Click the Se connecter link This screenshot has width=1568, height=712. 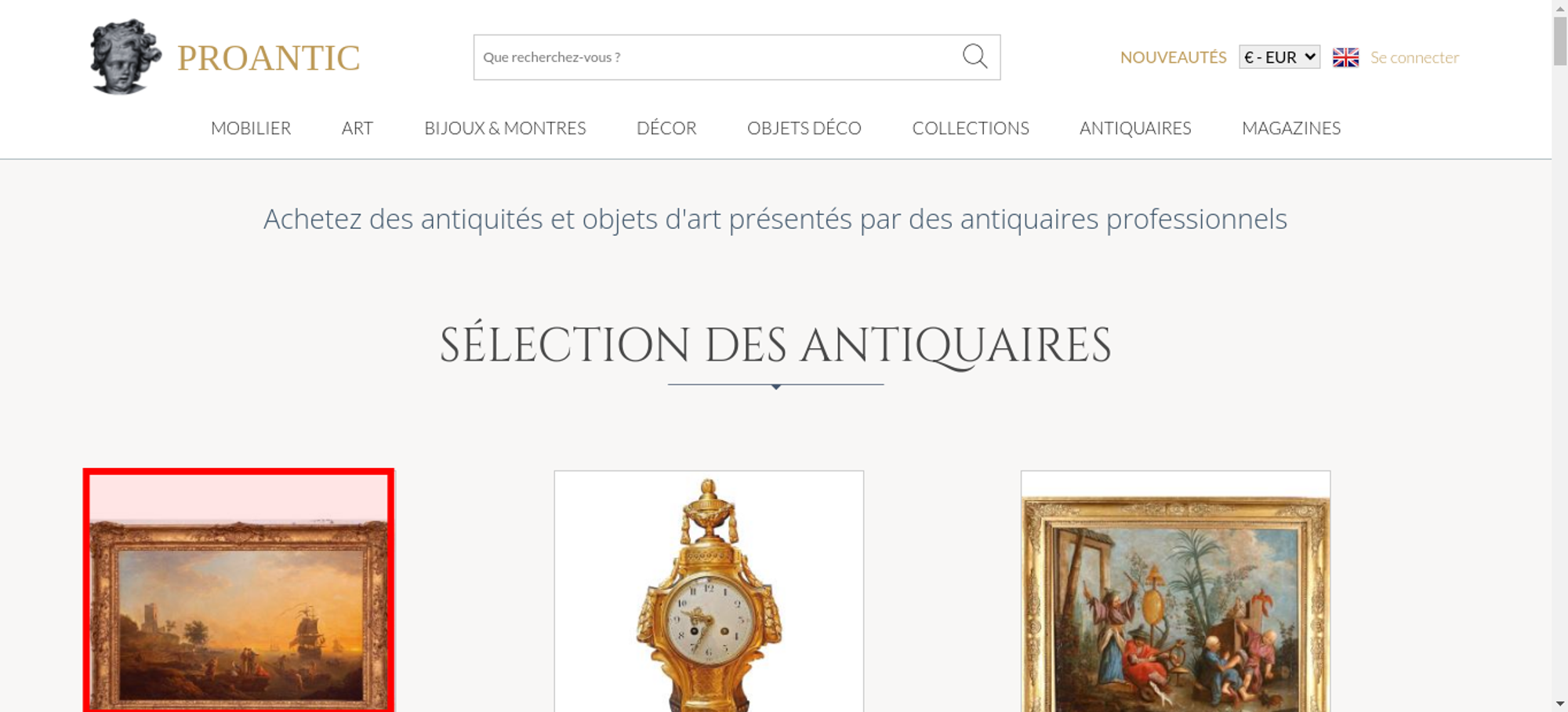tap(1414, 57)
